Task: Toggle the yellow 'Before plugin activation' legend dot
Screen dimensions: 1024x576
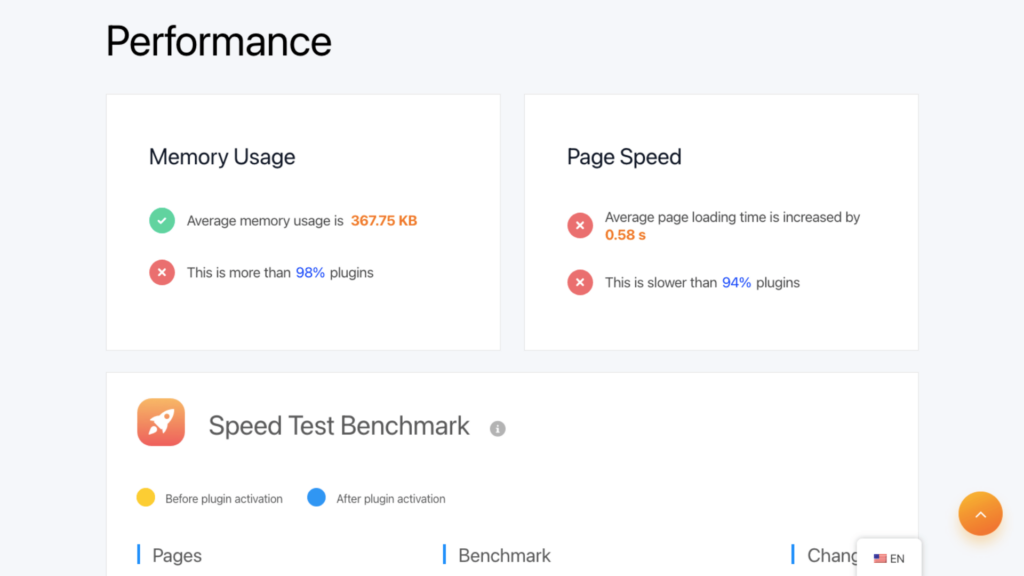Action: point(146,498)
